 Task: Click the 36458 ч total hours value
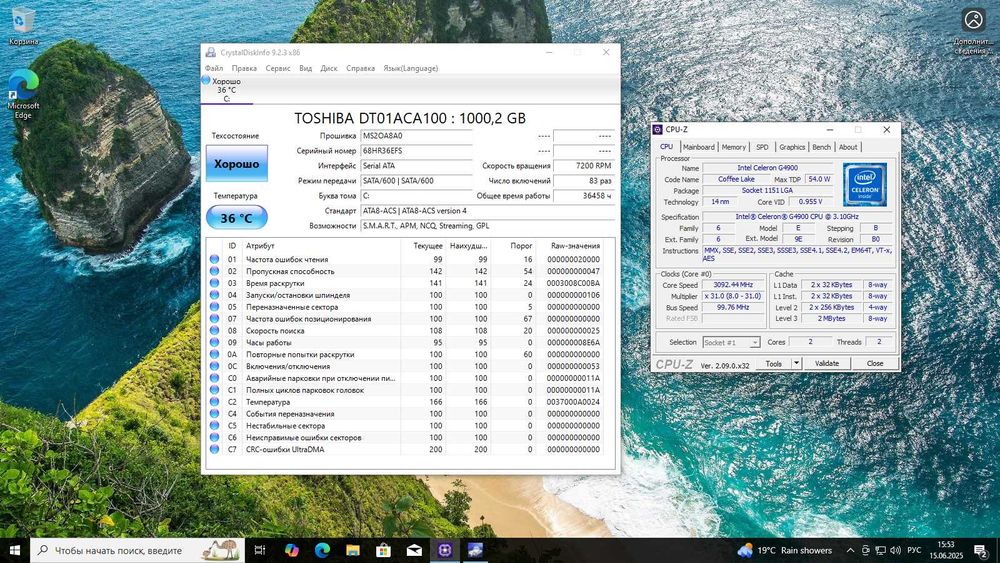[584, 196]
